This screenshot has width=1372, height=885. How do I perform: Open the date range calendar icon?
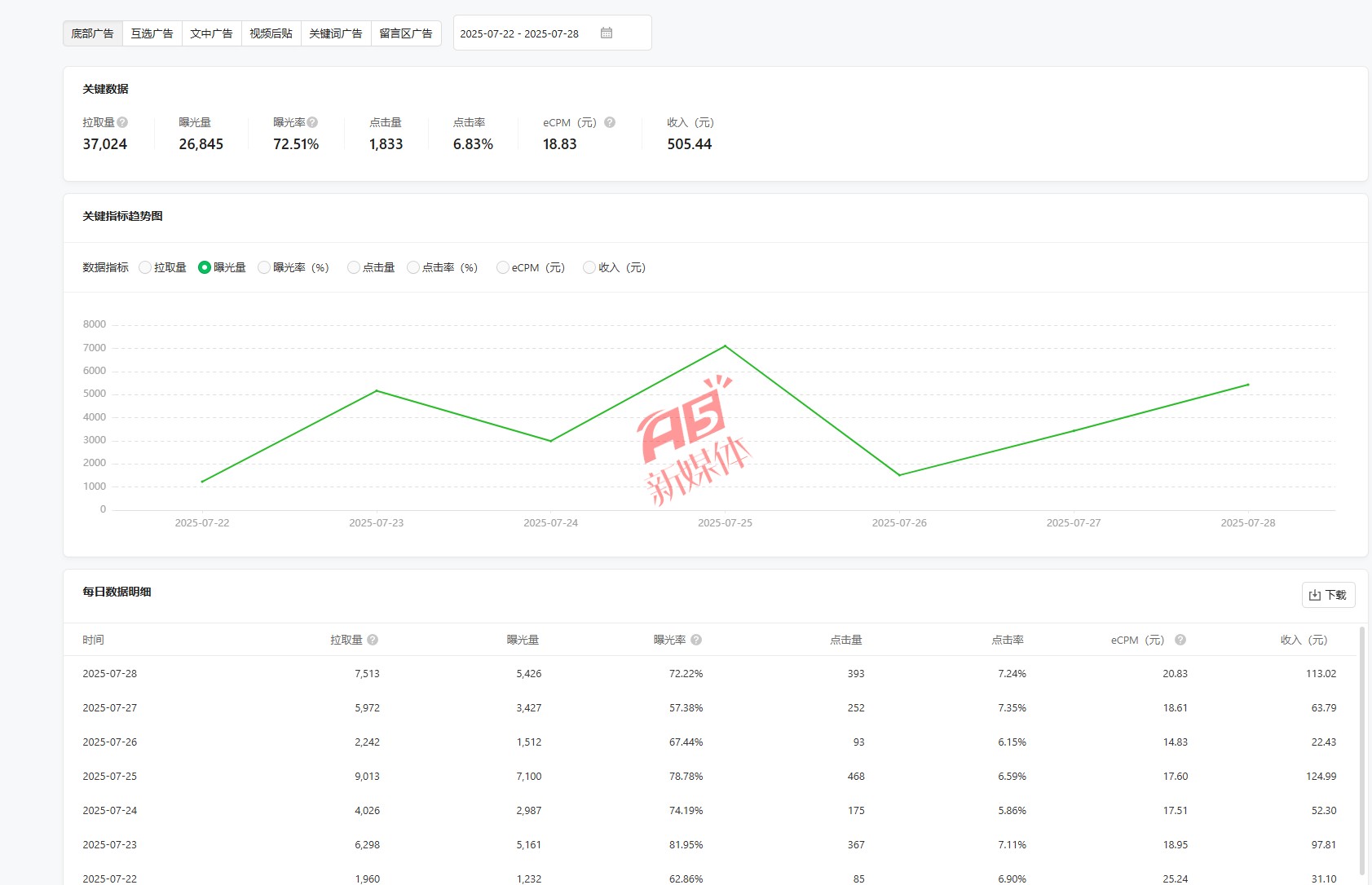coord(607,33)
